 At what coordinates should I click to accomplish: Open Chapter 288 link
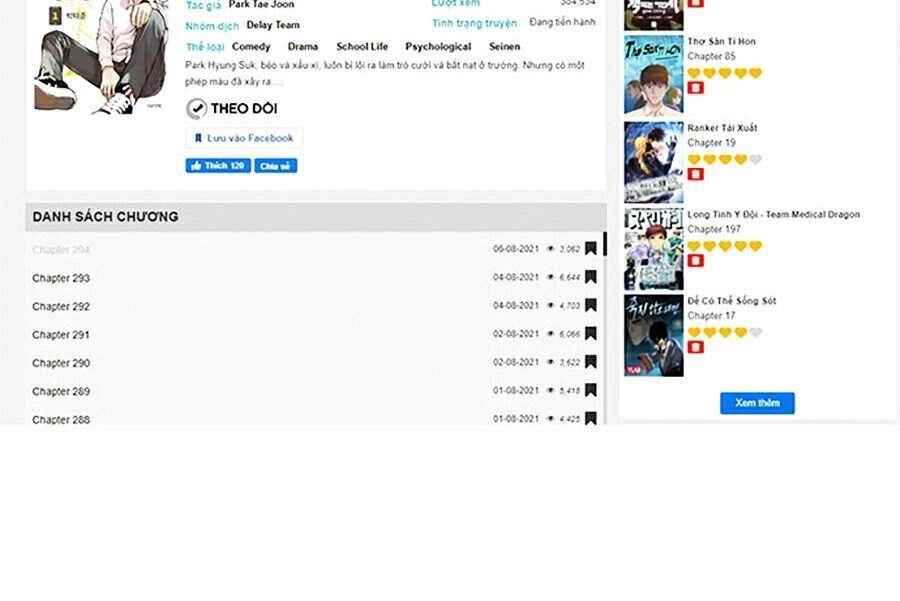tap(61, 420)
